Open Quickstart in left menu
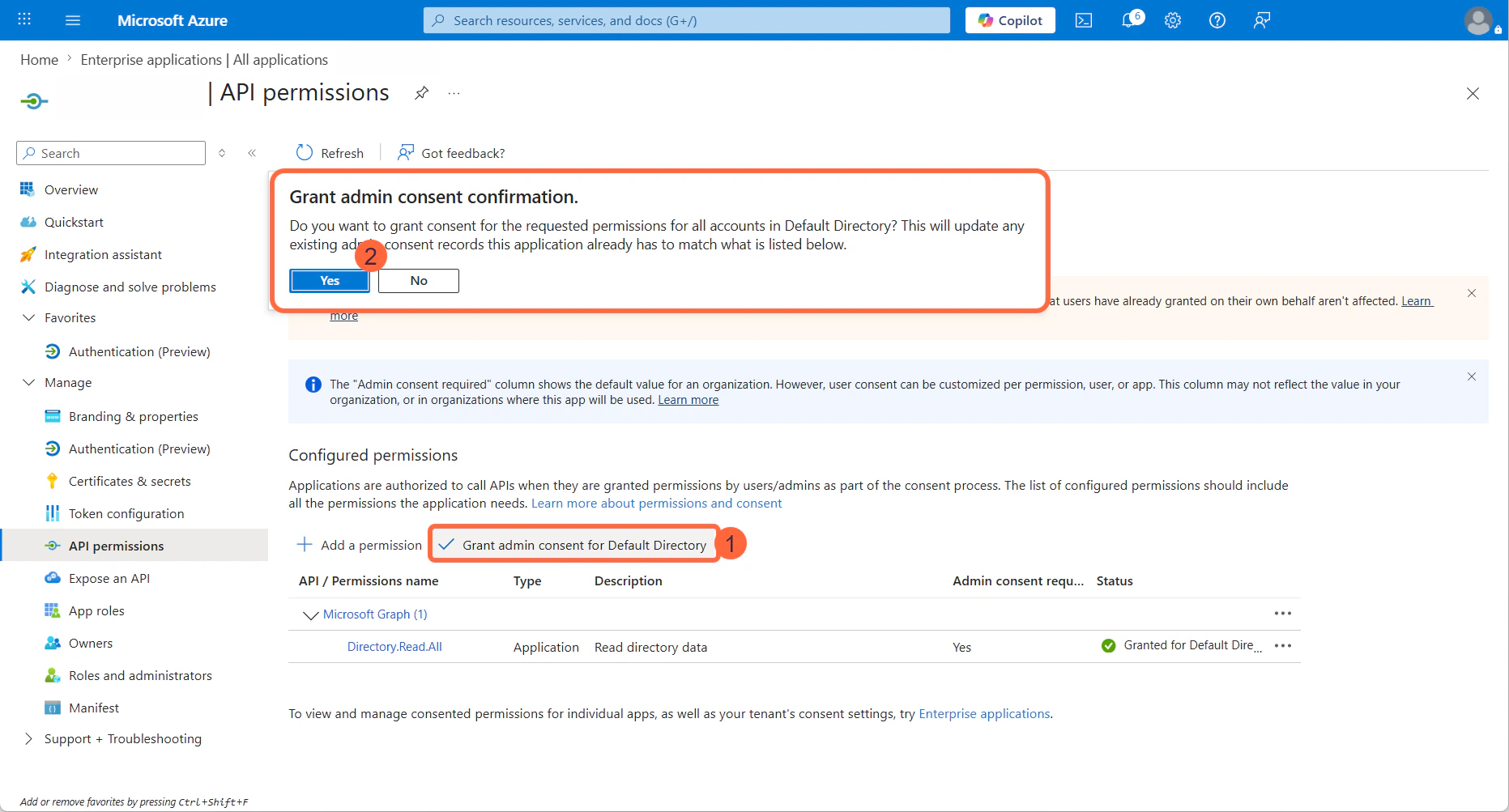 [x=74, y=222]
